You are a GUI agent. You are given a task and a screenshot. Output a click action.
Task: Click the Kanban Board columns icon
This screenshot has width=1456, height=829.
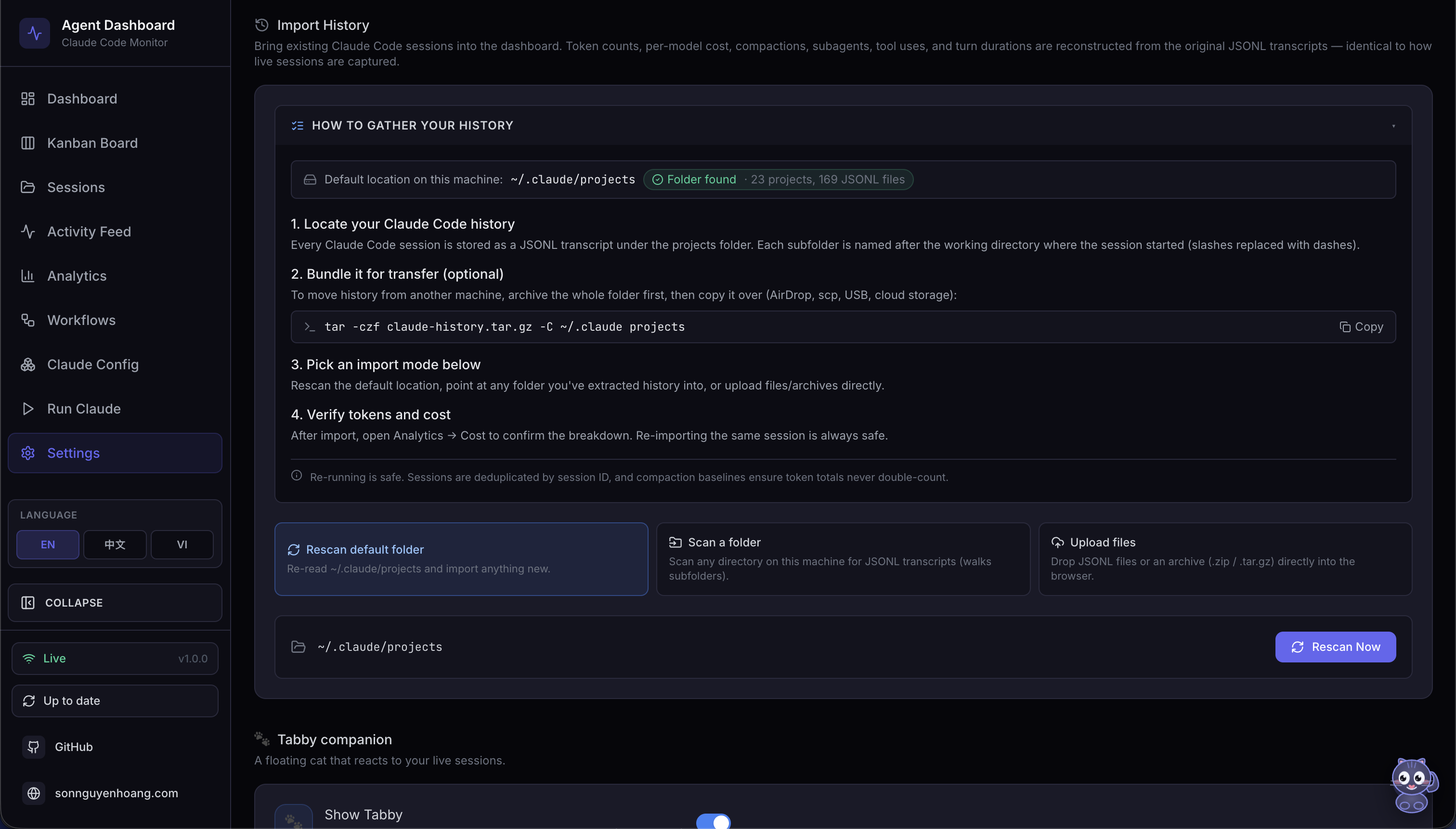[28, 143]
